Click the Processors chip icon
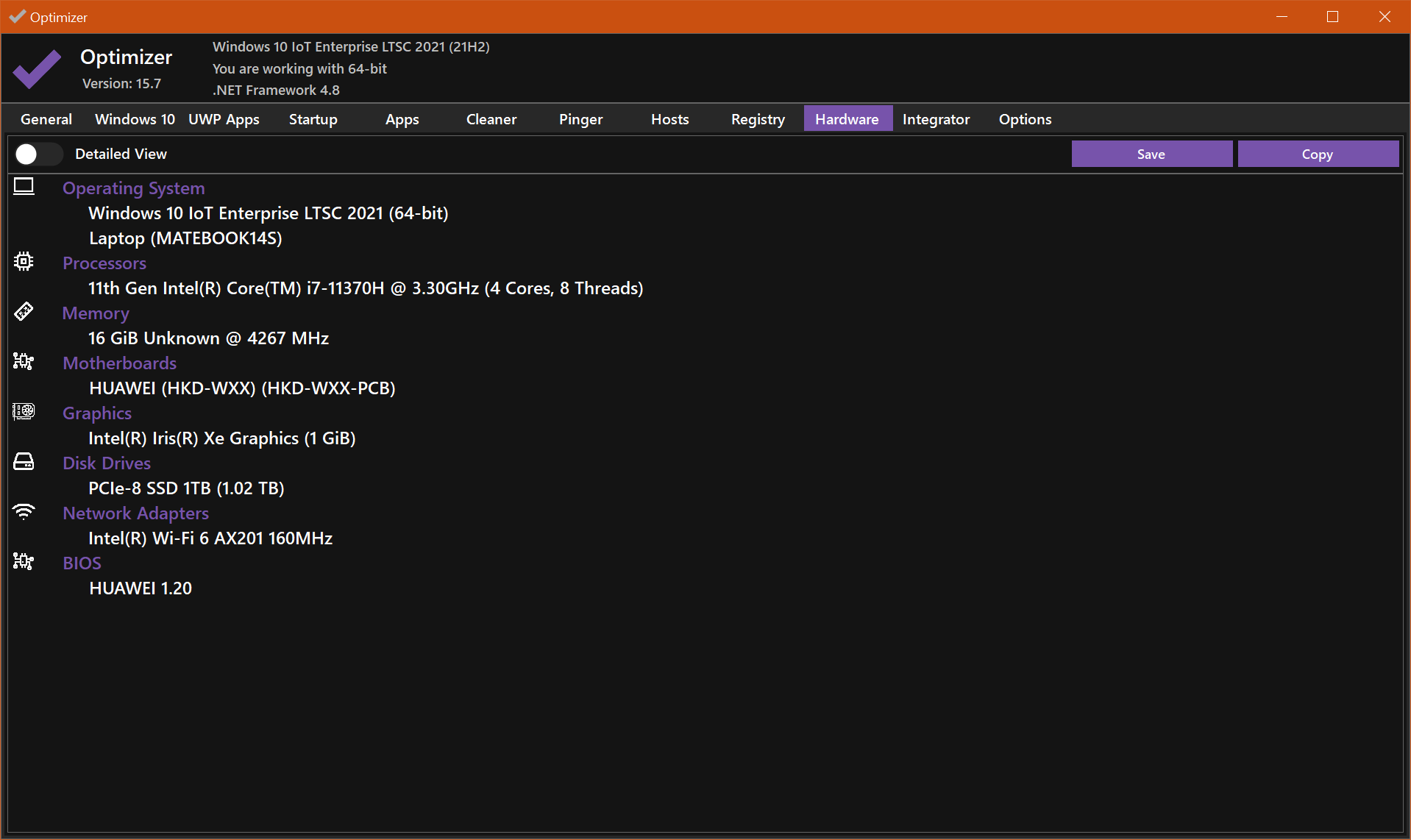Screen dimensions: 1411x840 (24, 262)
